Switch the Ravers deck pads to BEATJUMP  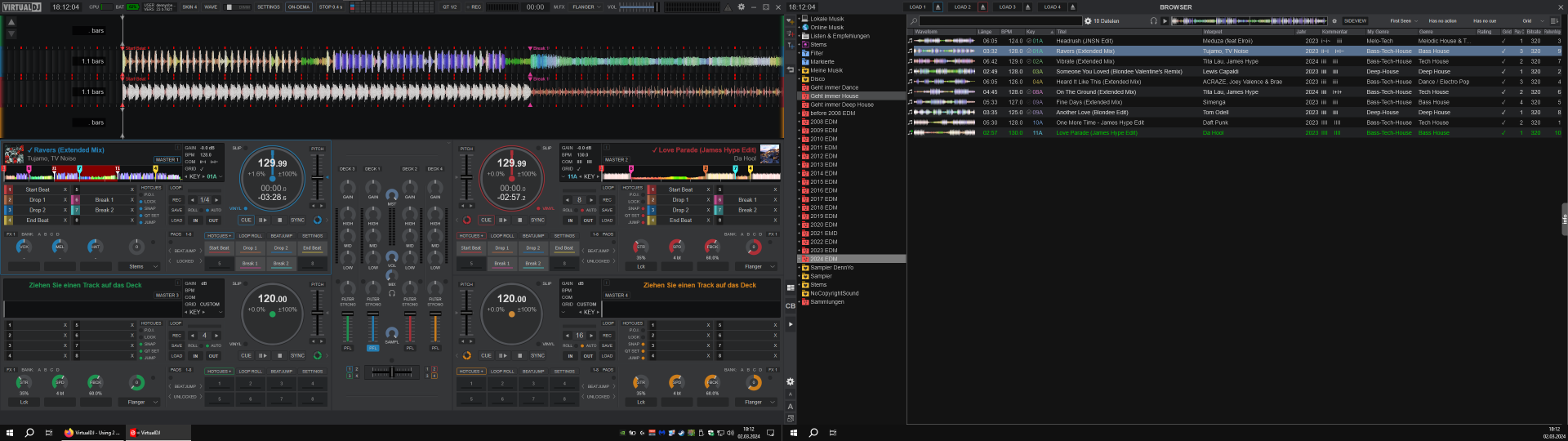[282, 236]
